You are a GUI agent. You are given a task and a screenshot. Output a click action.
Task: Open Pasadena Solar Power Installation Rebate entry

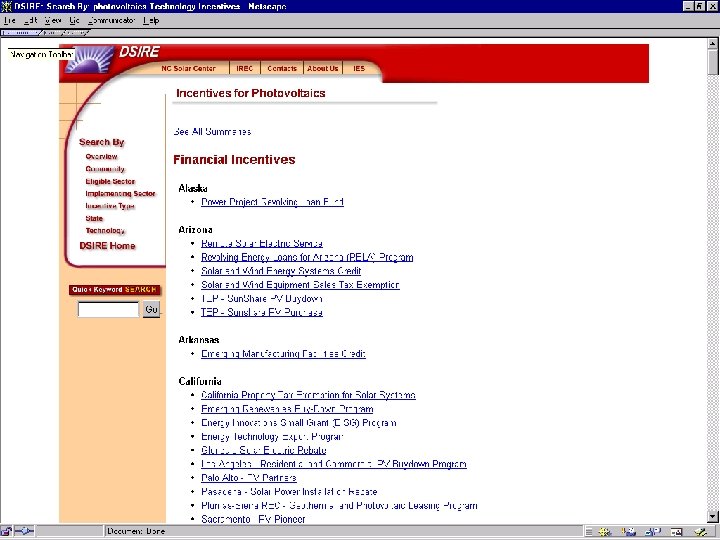(x=289, y=491)
